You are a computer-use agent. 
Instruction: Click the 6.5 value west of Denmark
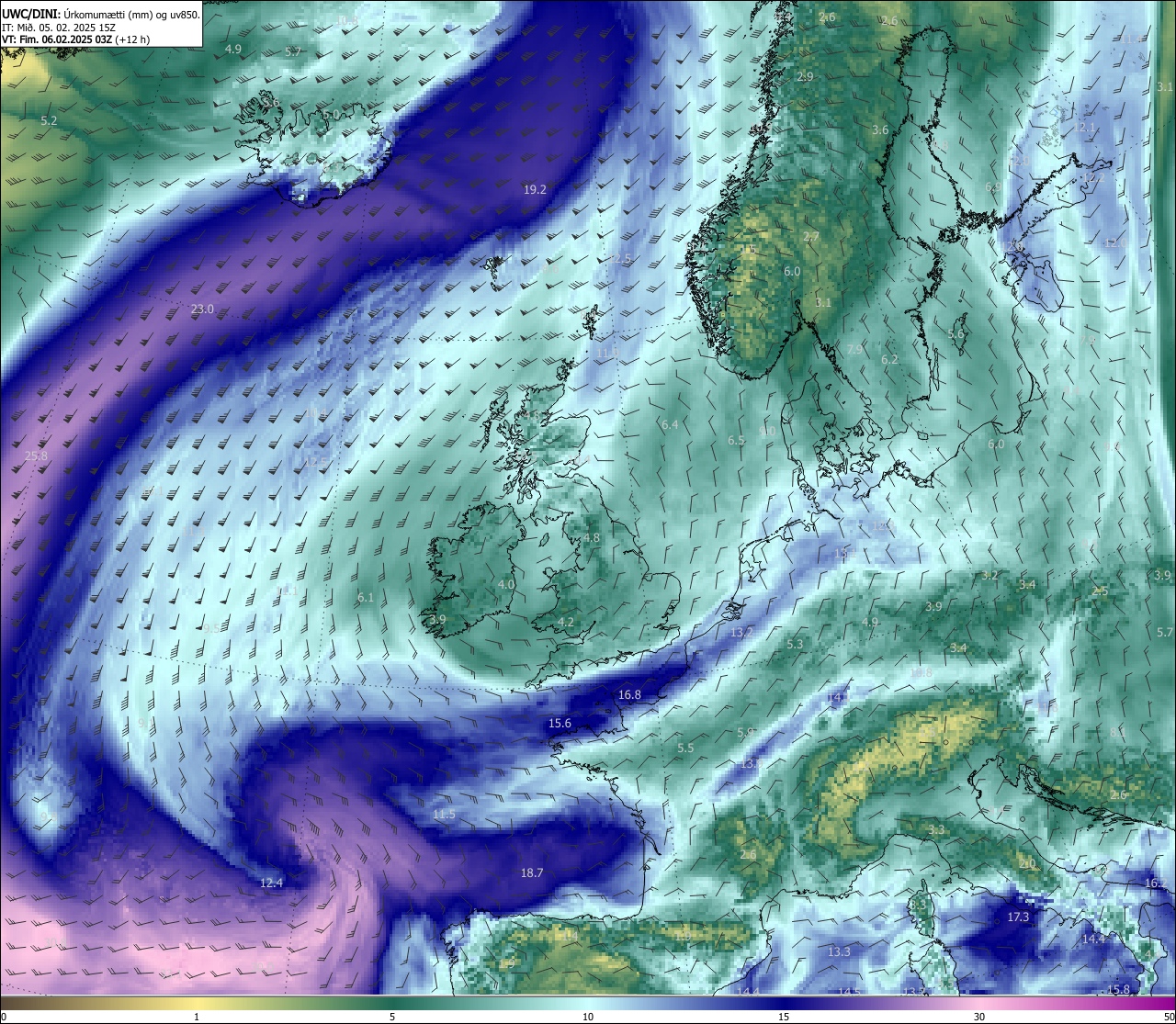[736, 440]
